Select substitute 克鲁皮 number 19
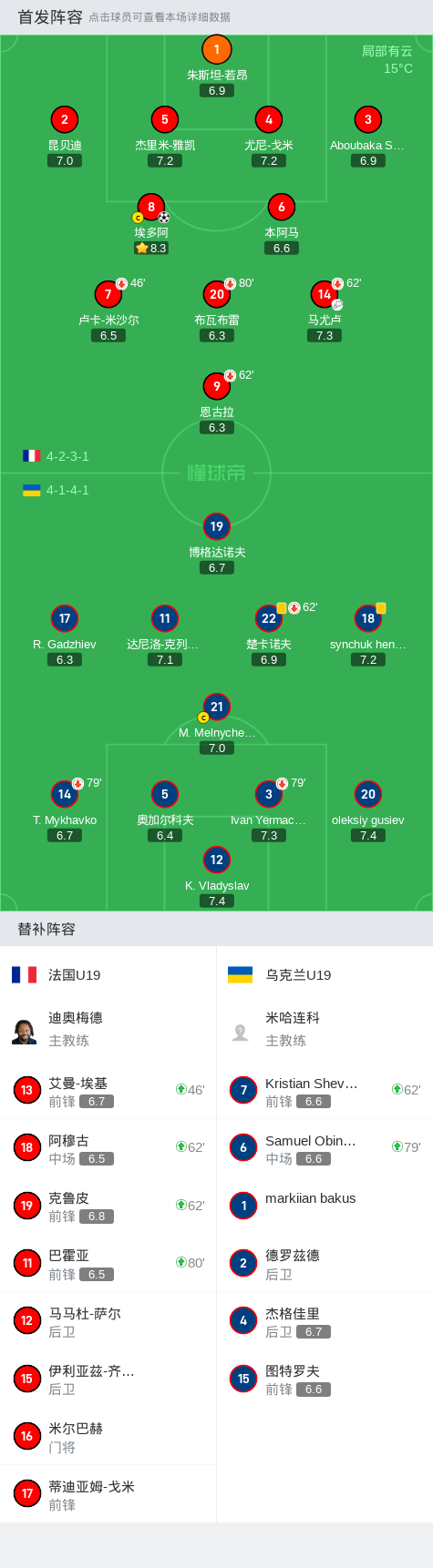 (x=26, y=1206)
